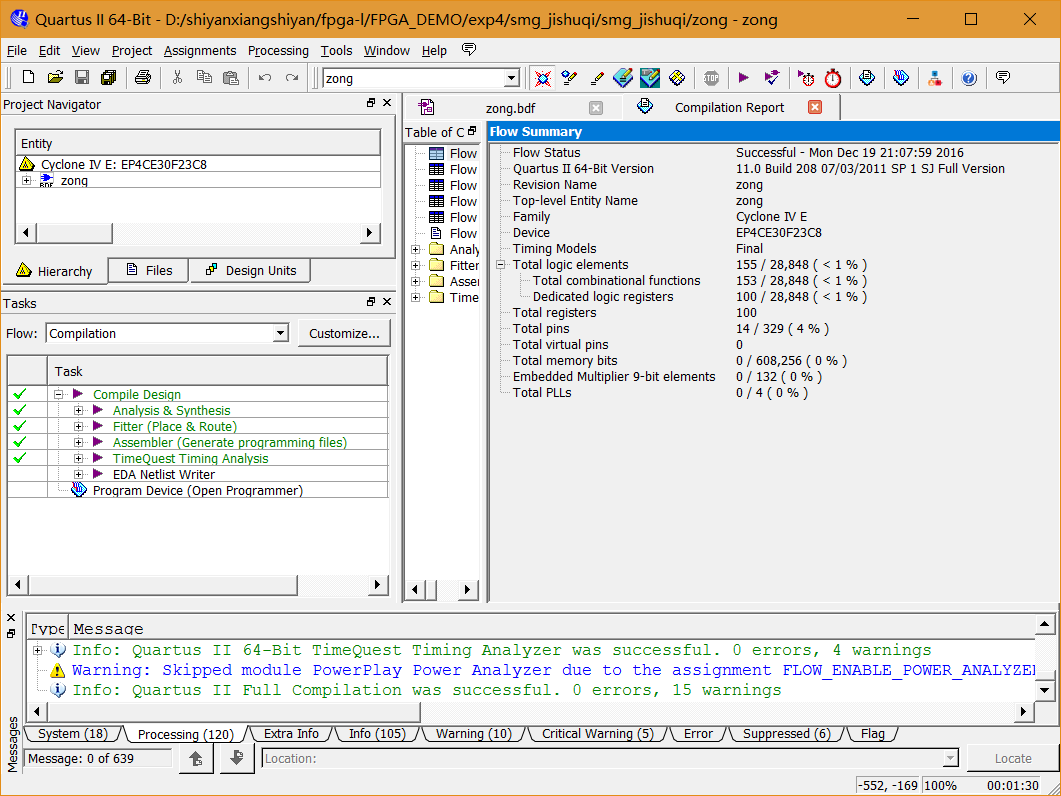Start Compilation with the purple play icon
Screen dimensions: 1061x796
point(744,78)
